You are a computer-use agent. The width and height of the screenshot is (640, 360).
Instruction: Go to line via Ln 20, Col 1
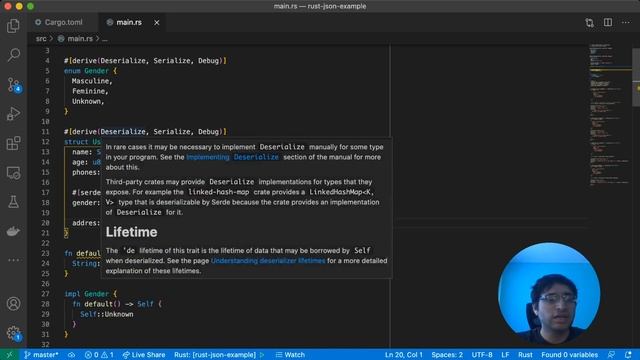[403, 355]
